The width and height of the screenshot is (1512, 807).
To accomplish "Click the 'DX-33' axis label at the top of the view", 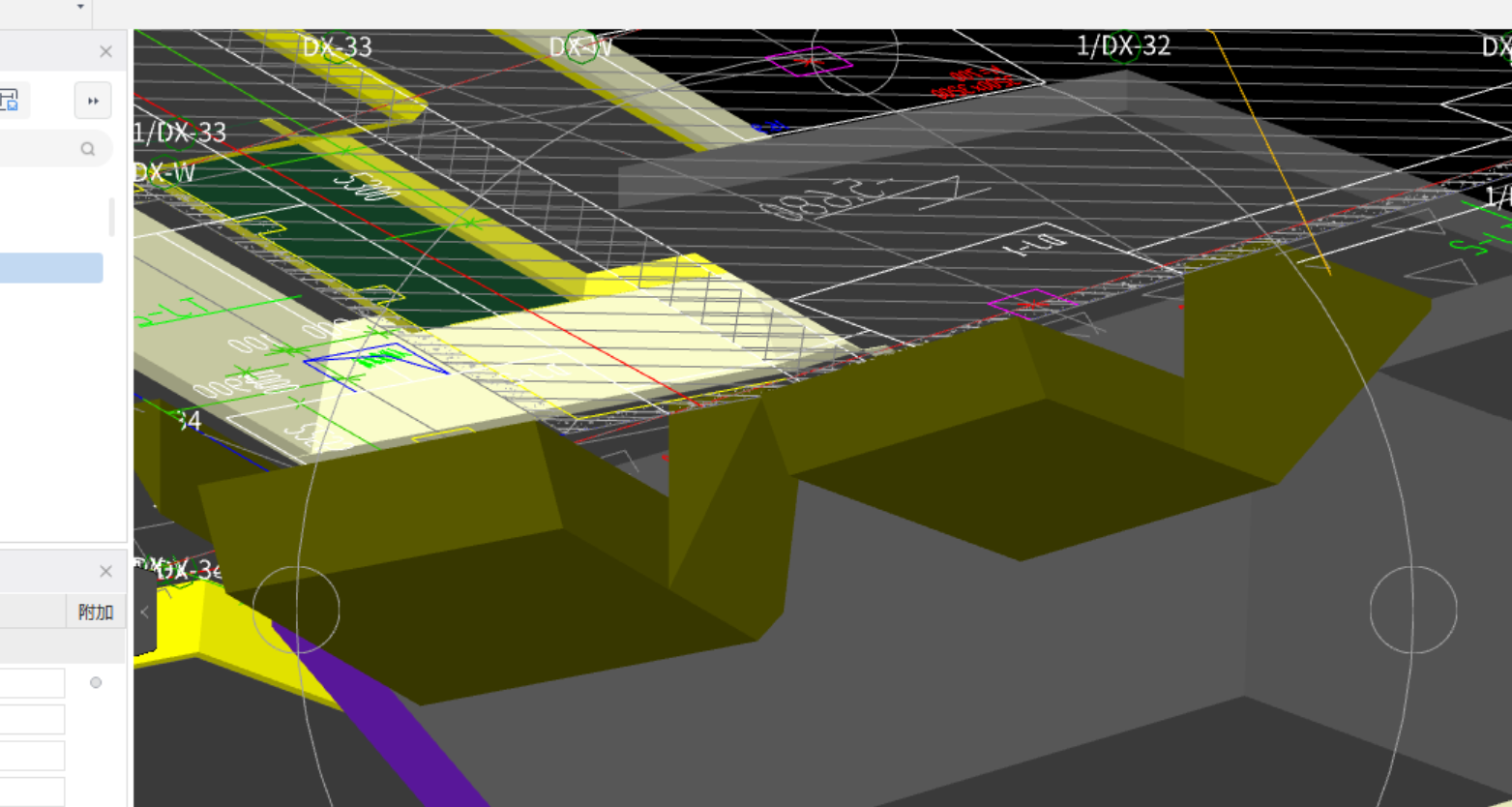I will [x=337, y=46].
